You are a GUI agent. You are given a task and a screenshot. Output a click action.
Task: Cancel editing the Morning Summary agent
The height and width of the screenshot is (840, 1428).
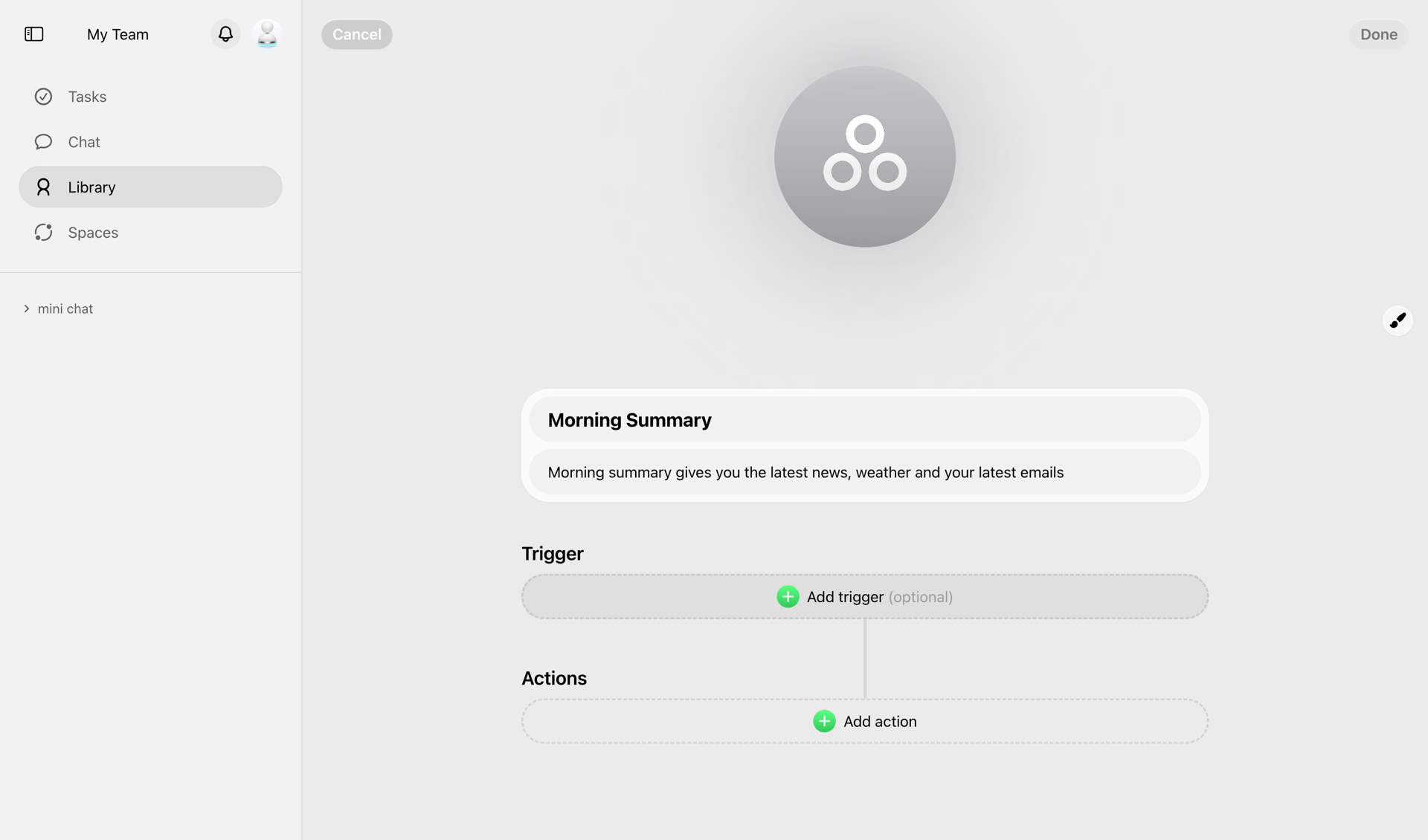[x=356, y=34]
